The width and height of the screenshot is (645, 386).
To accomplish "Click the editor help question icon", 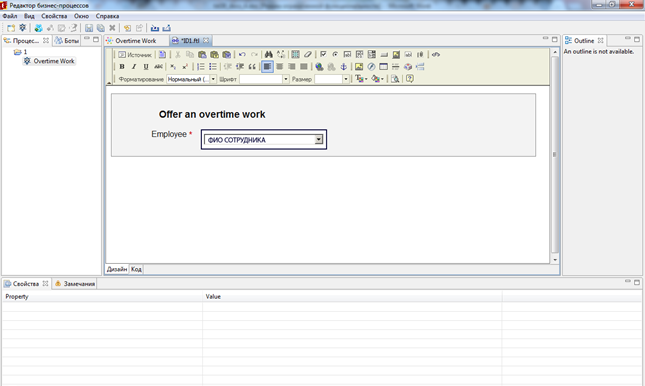I will point(410,79).
